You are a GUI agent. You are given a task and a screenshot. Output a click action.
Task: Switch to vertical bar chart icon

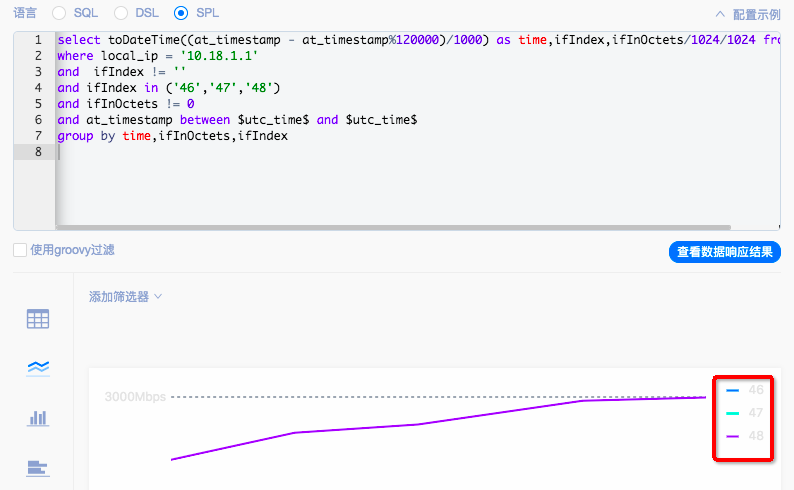tap(38, 418)
